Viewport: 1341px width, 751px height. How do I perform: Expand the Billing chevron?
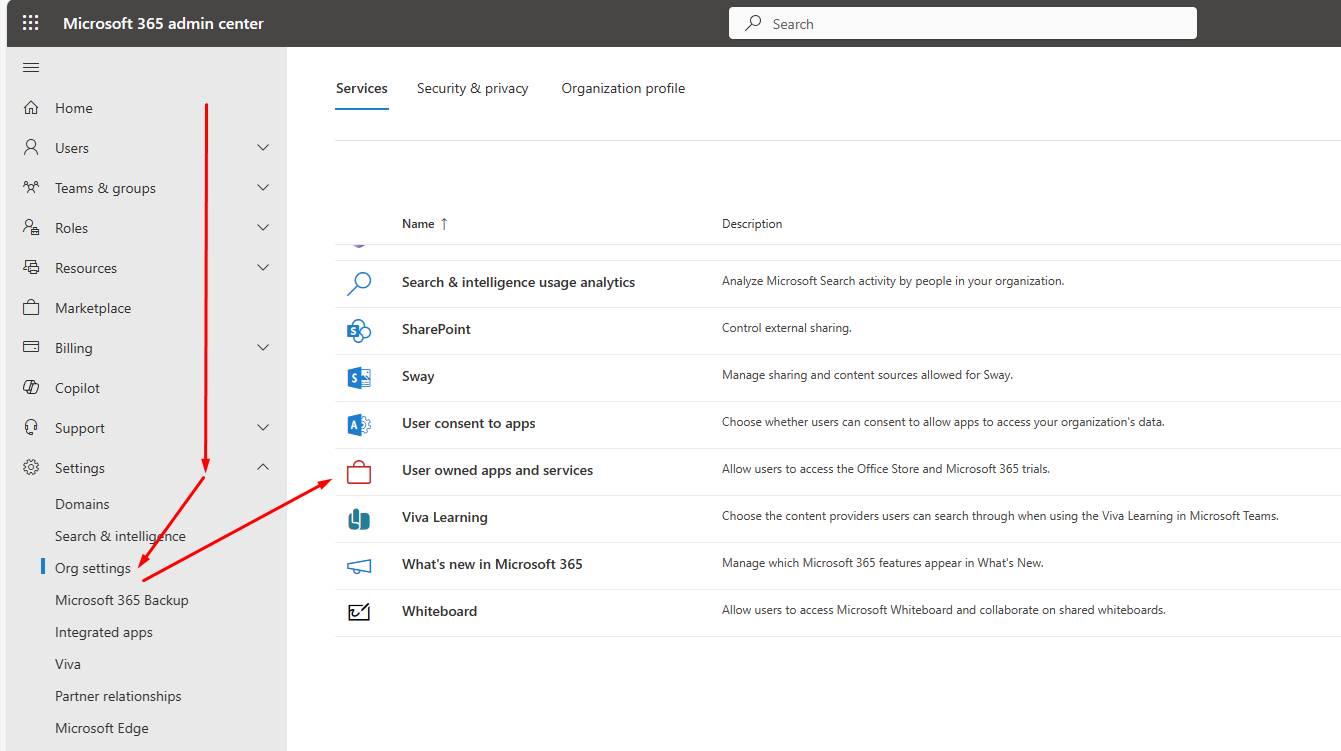click(263, 348)
